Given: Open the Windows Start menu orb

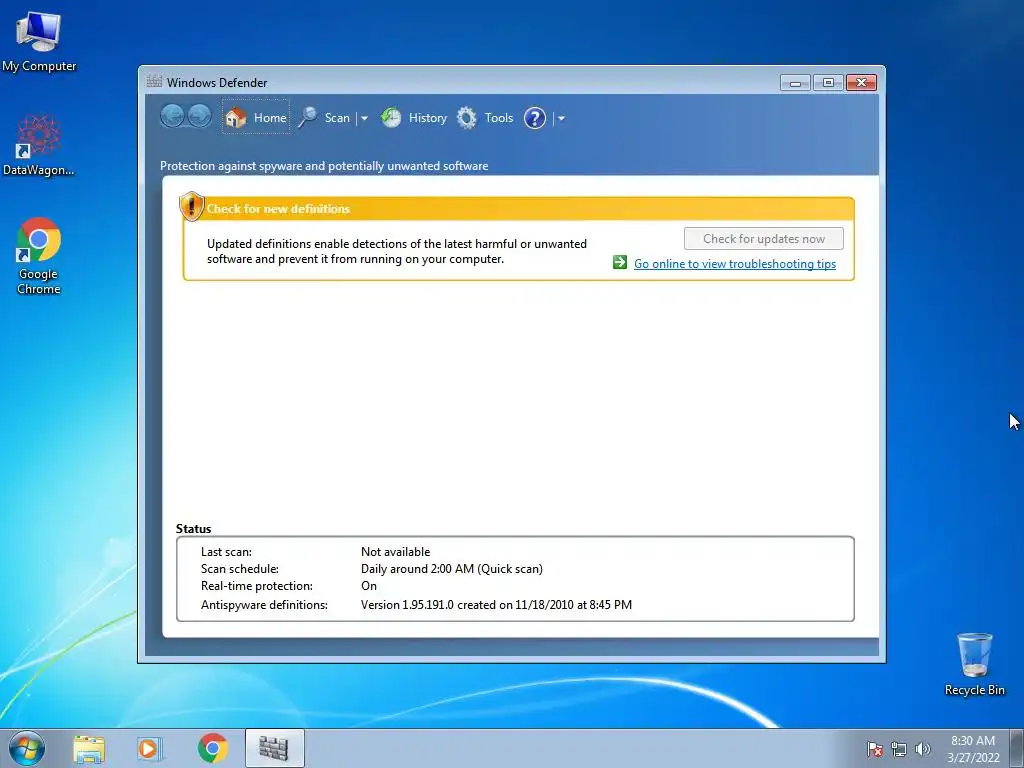Looking at the screenshot, I should pyautogui.click(x=27, y=748).
